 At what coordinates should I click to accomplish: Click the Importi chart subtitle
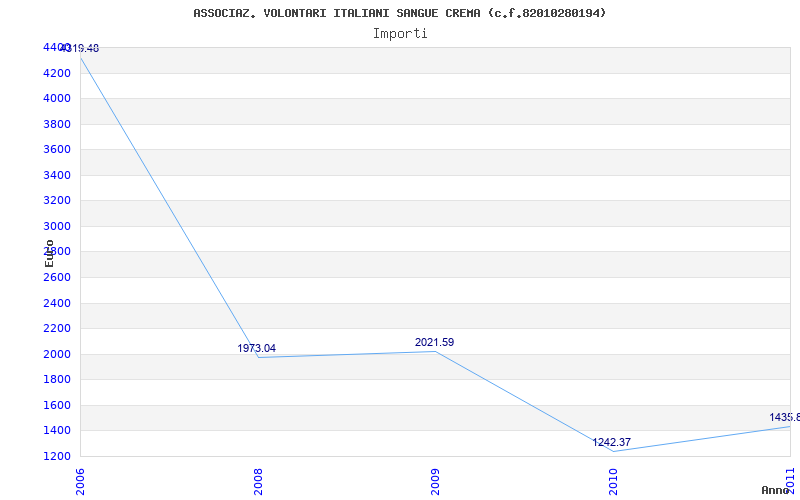click(400, 34)
